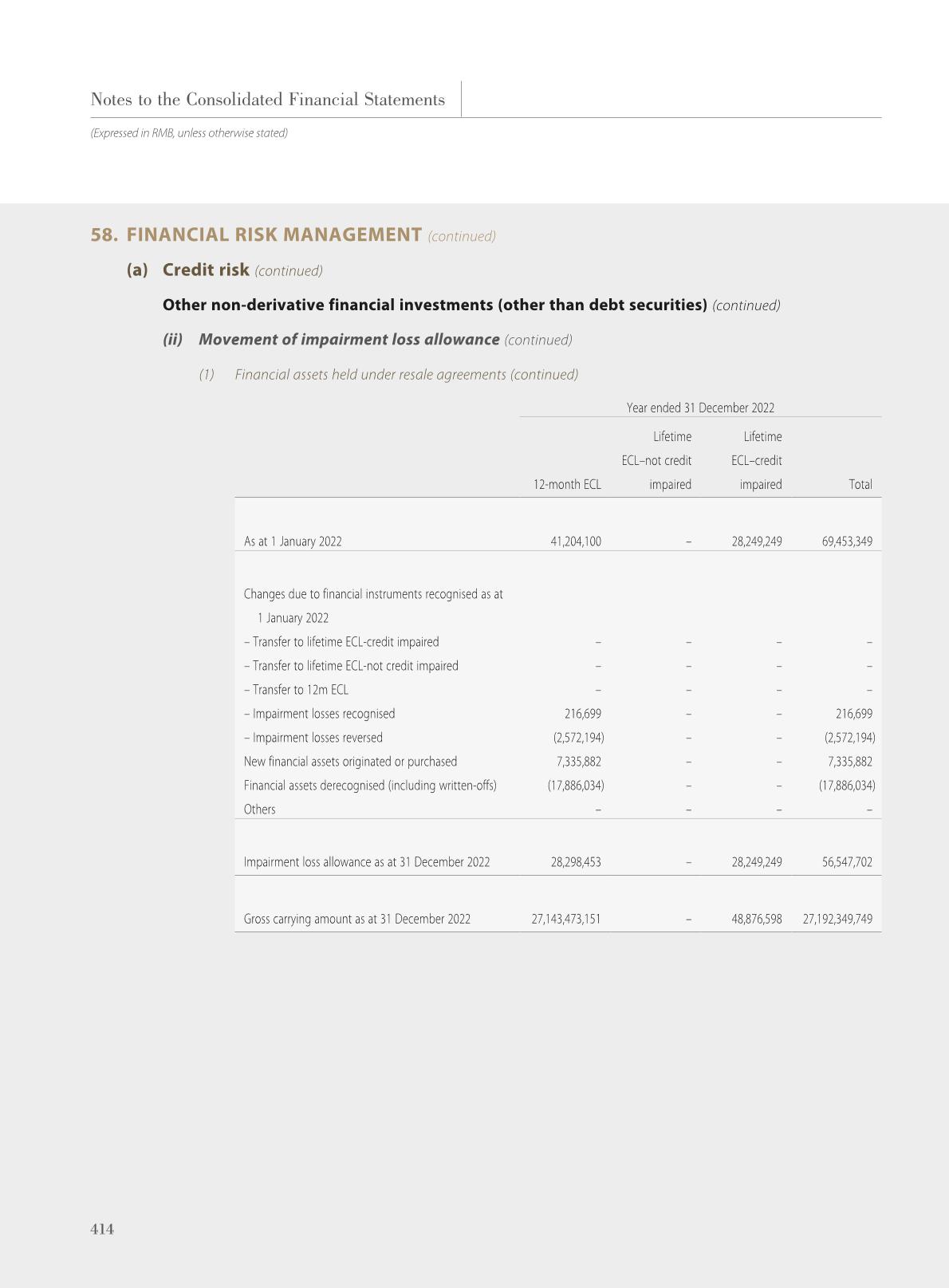Image resolution: width=949 pixels, height=1288 pixels.
Task: Click the 69,453,349 total opening value
Action: (x=846, y=542)
